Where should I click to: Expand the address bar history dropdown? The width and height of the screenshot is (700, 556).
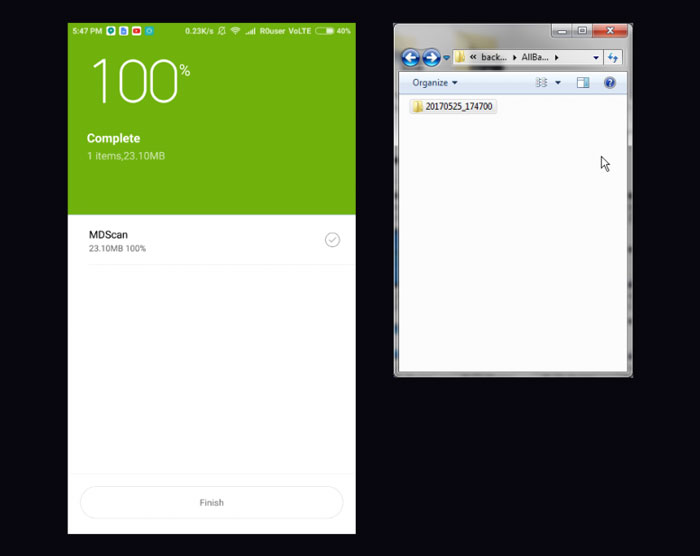click(596, 58)
